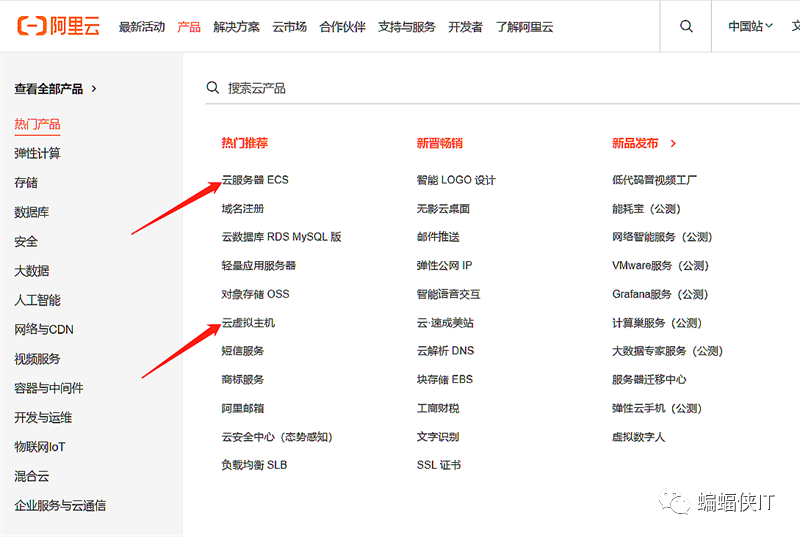Select 产品 menu in top navigation
The image size is (800, 537).
click(x=188, y=27)
